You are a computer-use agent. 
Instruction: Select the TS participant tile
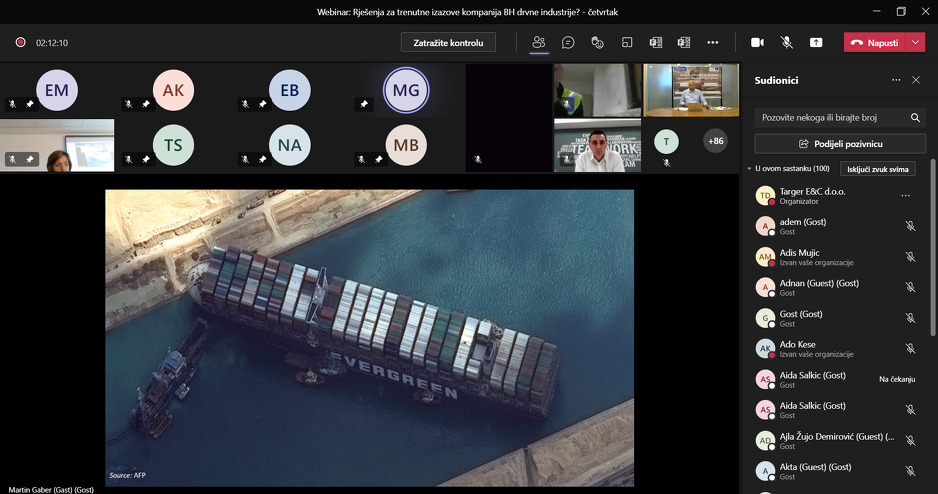[x=173, y=145]
